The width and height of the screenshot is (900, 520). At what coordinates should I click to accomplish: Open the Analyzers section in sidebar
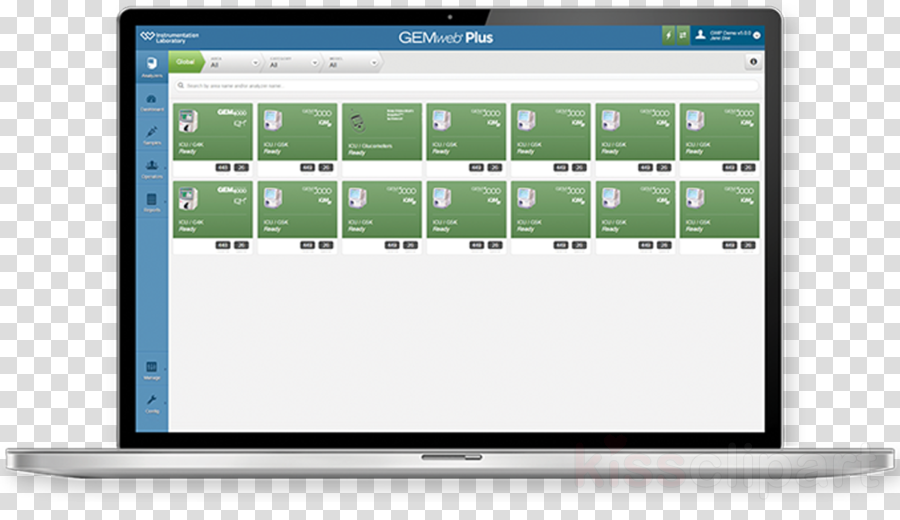coord(152,67)
